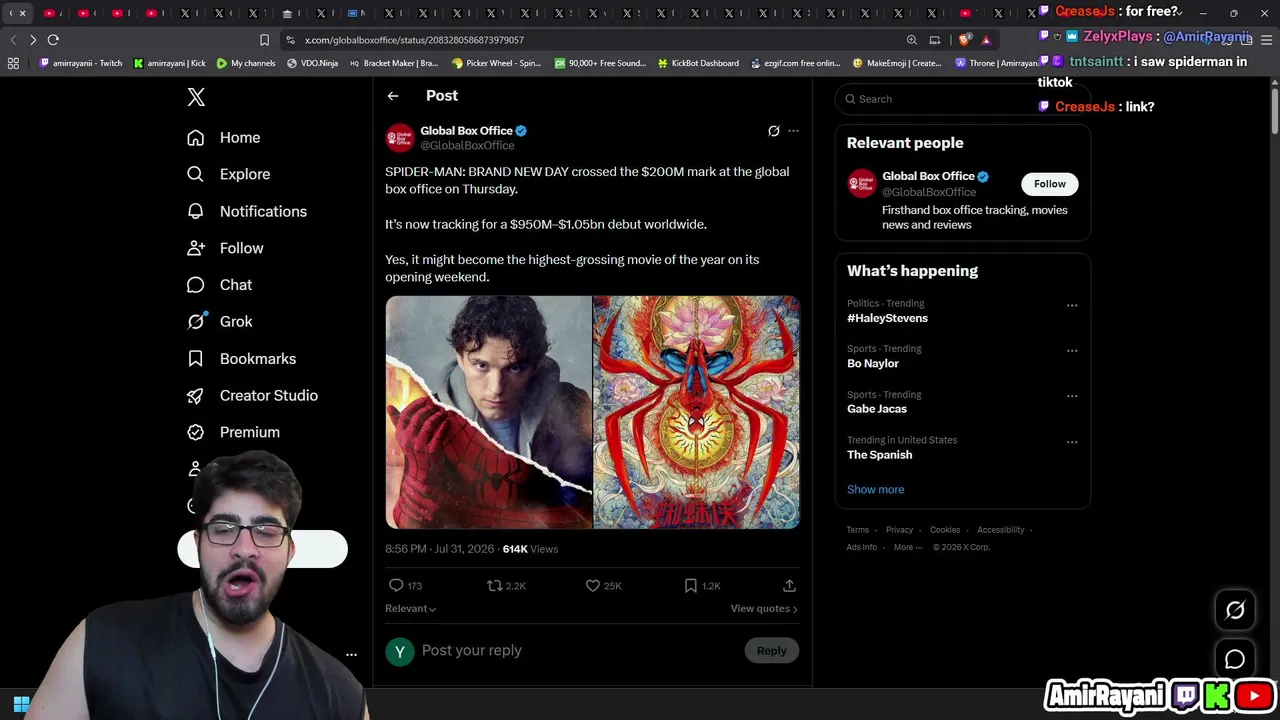Open Global Box Office profile in Relevant people

[928, 176]
